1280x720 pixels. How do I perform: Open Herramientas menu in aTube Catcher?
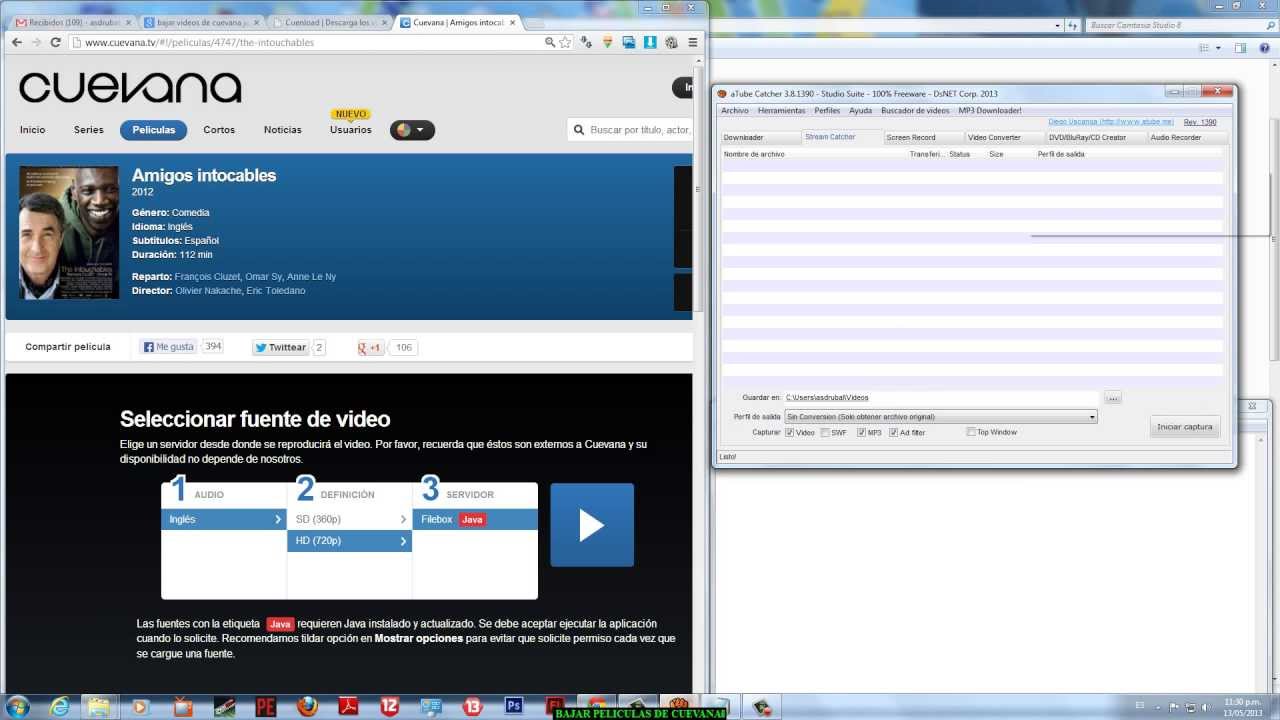pos(781,111)
